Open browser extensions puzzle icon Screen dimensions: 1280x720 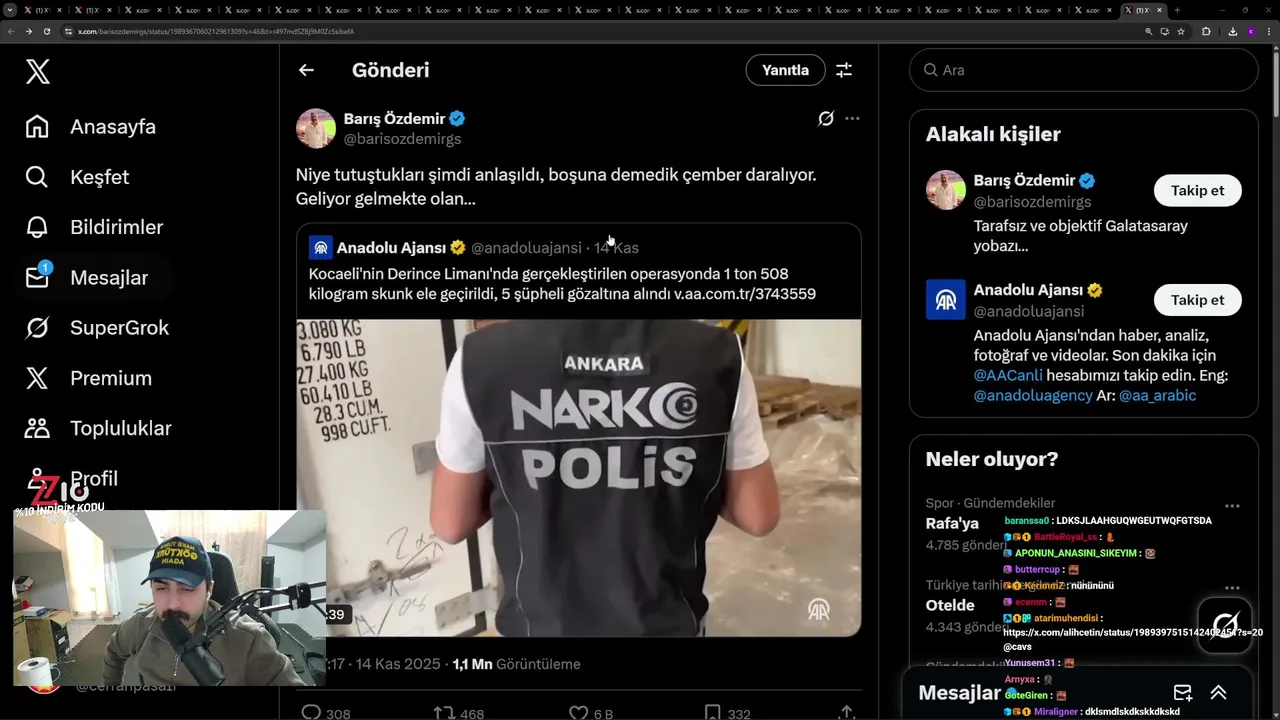[1206, 31]
